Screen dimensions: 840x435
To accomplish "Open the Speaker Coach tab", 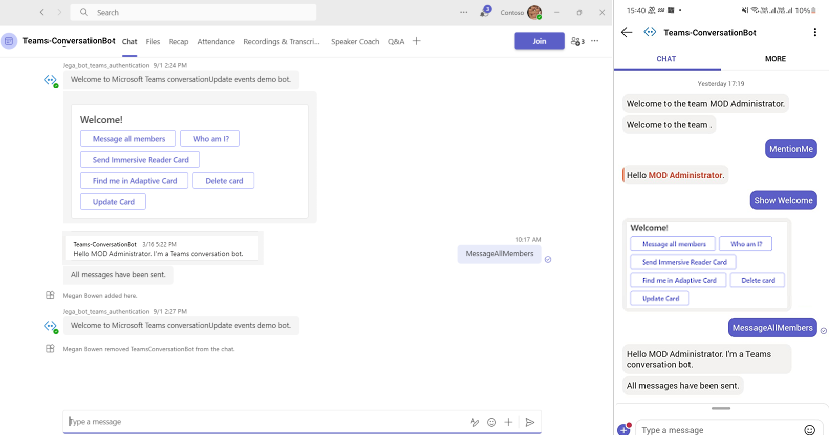I will pyautogui.click(x=355, y=41).
